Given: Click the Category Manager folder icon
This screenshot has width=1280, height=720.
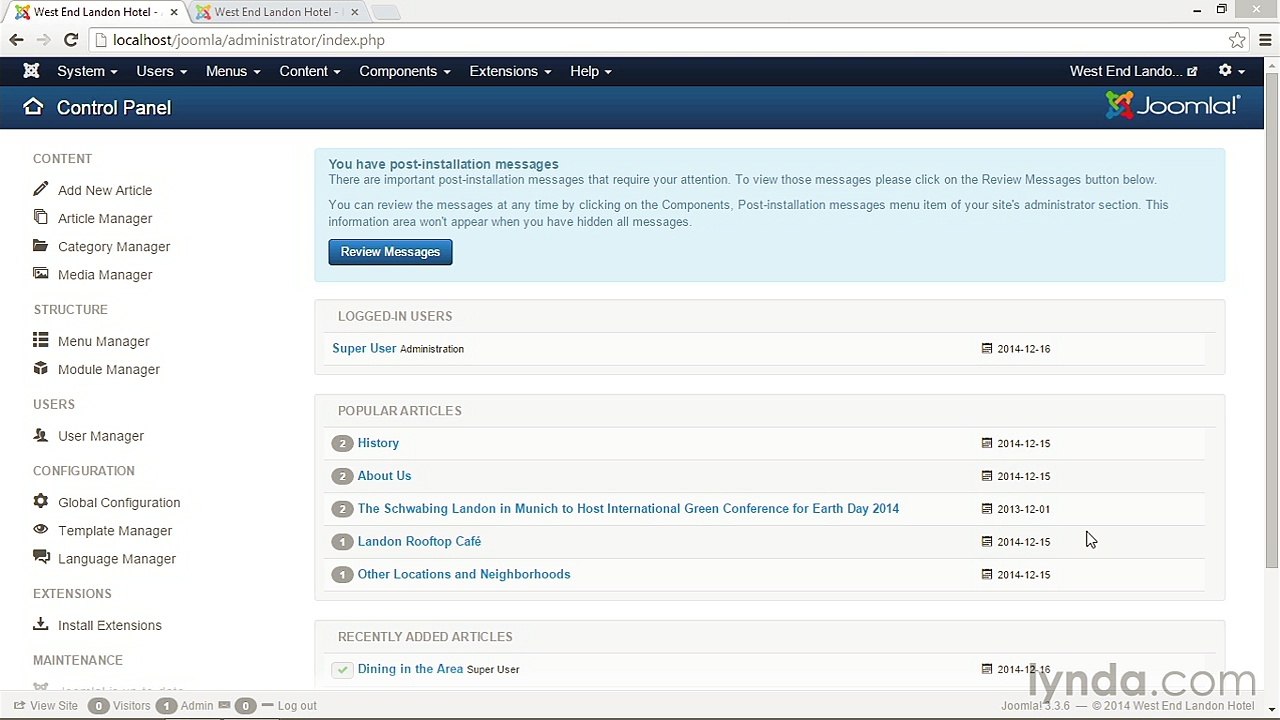Looking at the screenshot, I should click(40, 245).
